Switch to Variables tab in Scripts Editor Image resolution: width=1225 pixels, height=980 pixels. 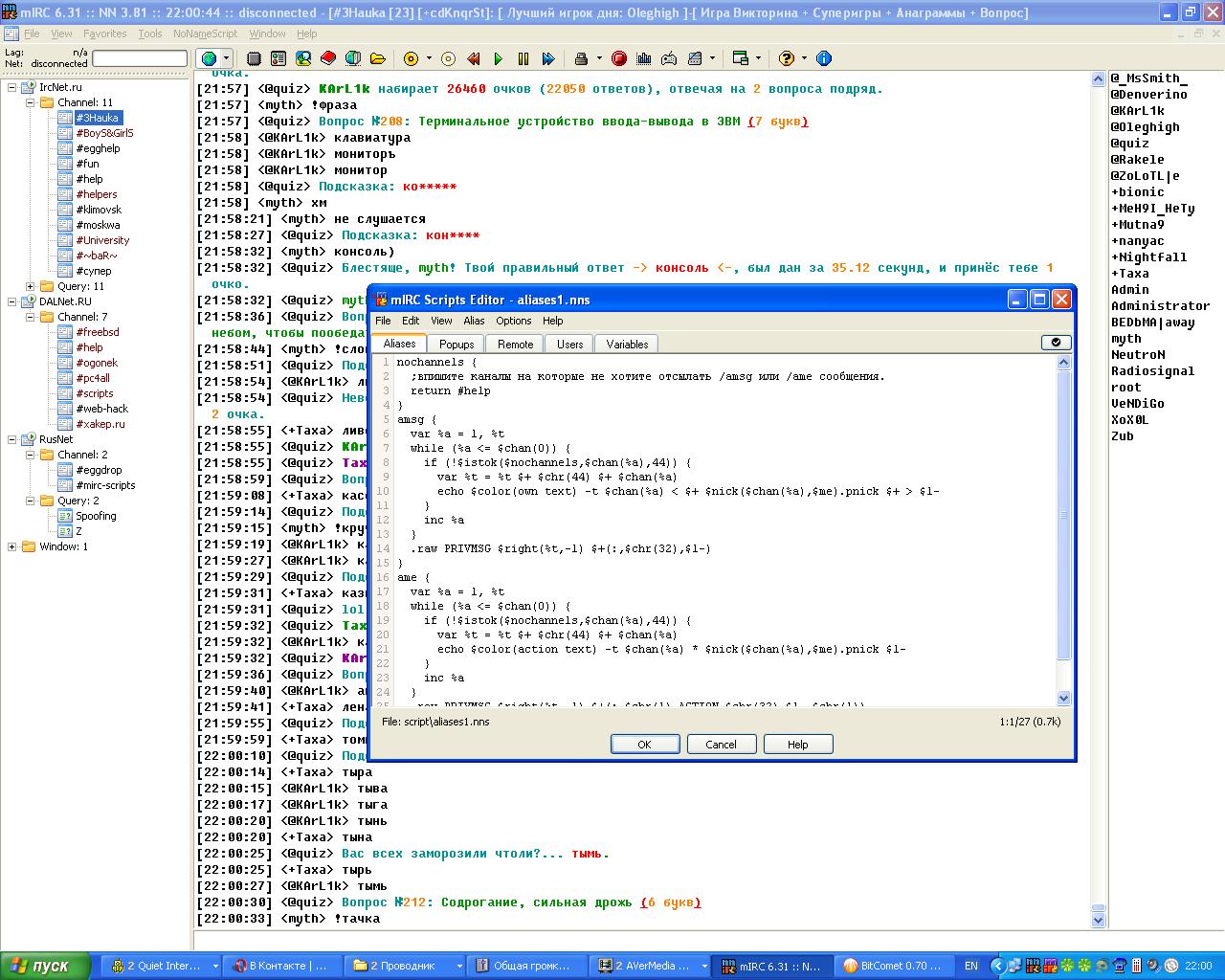[627, 345]
